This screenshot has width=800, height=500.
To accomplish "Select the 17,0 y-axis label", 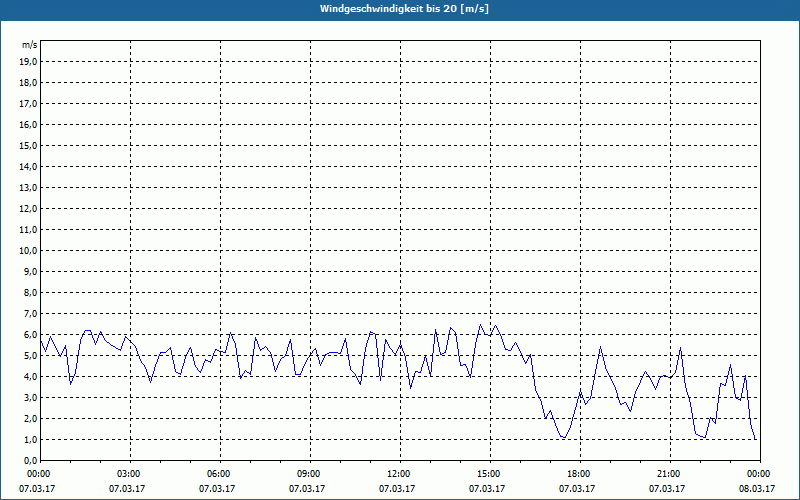I will click(x=28, y=104).
